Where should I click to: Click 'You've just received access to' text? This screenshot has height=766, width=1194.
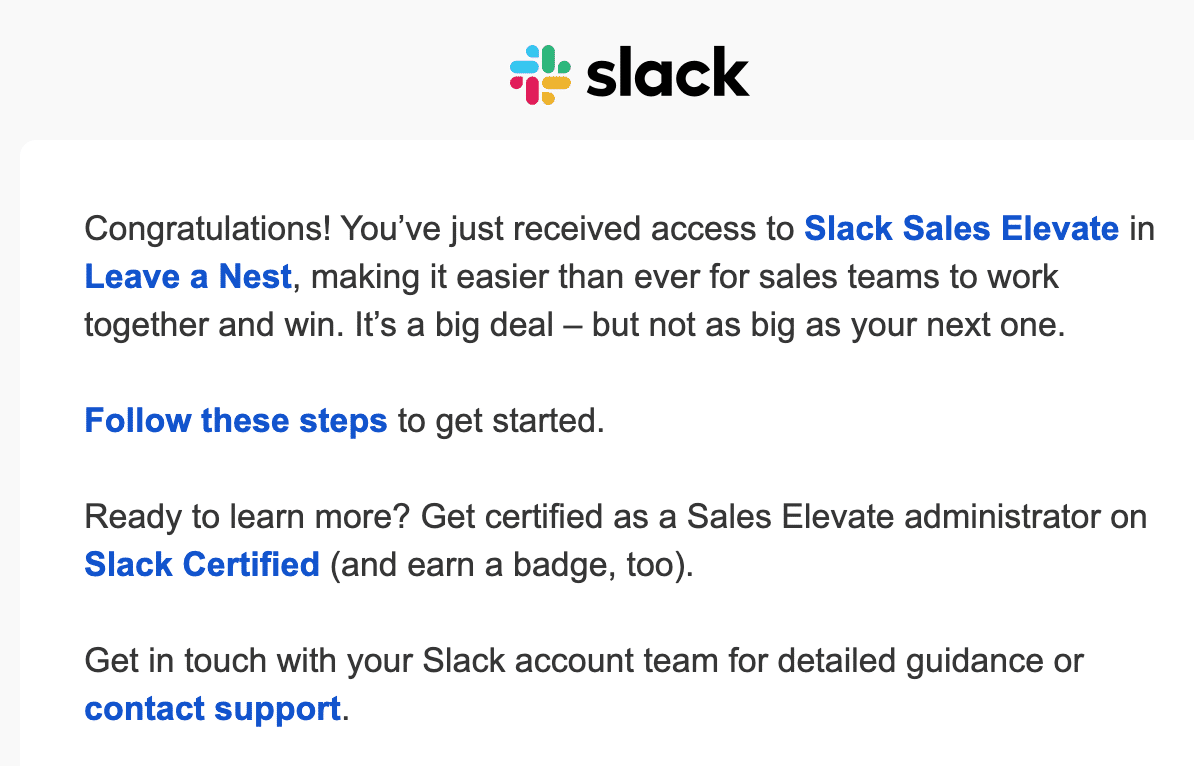tap(567, 228)
